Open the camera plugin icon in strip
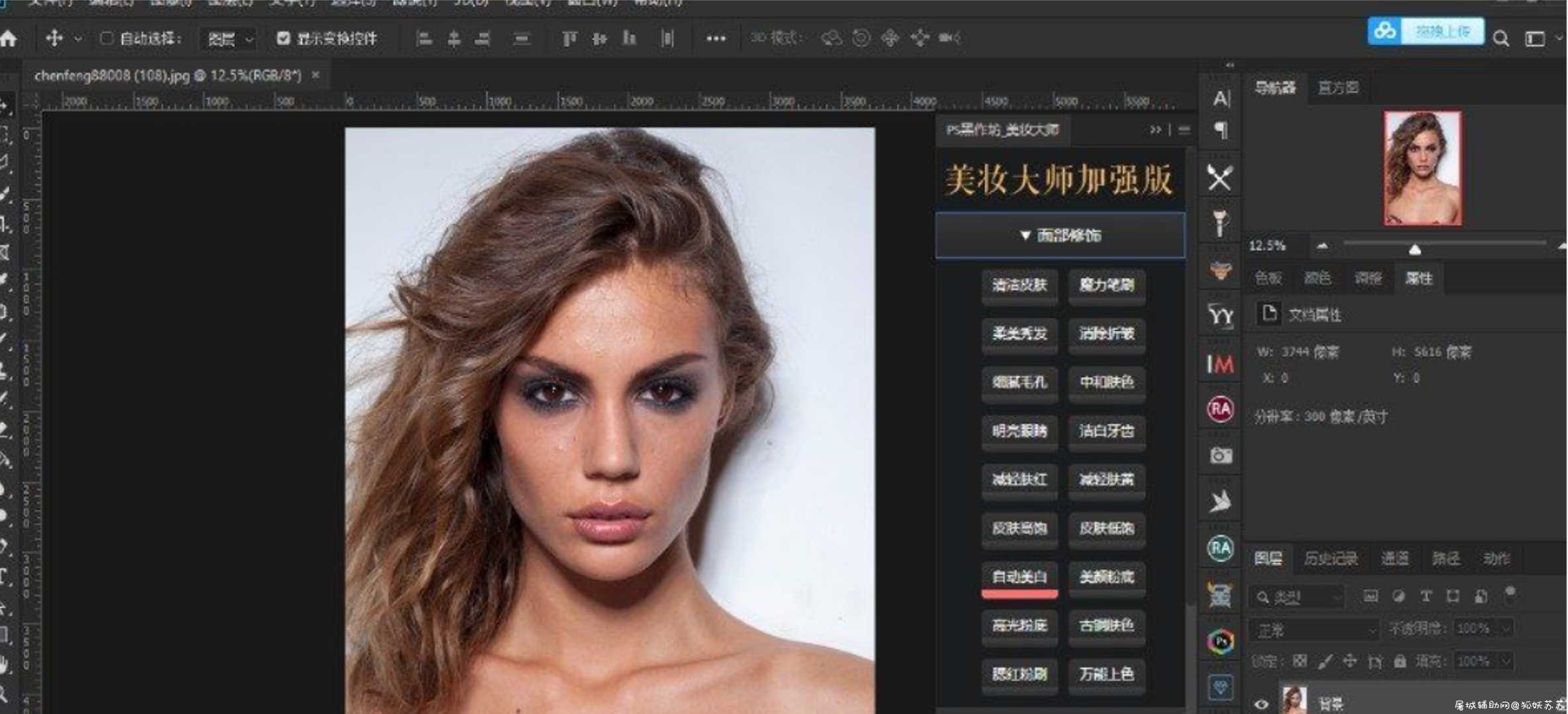Image resolution: width=1568 pixels, height=714 pixels. pos(1220,456)
